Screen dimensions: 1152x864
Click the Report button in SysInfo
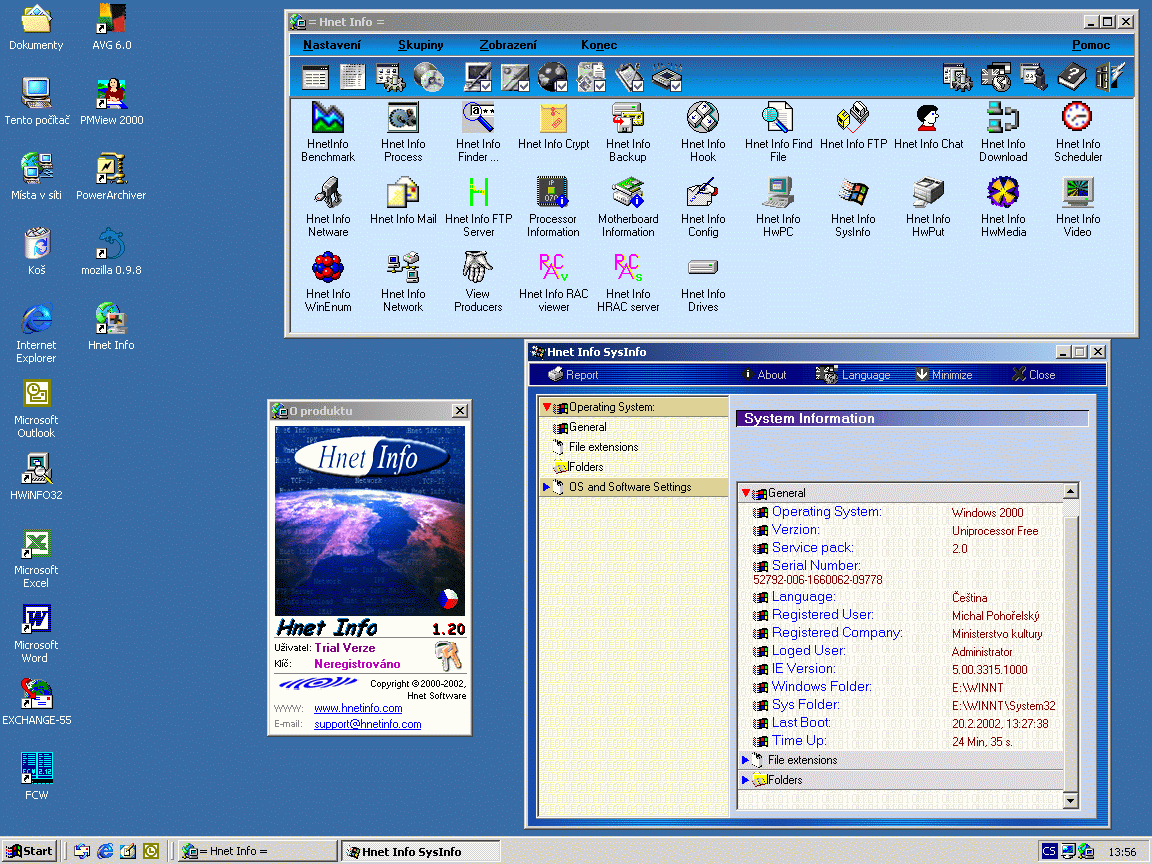click(x=573, y=375)
